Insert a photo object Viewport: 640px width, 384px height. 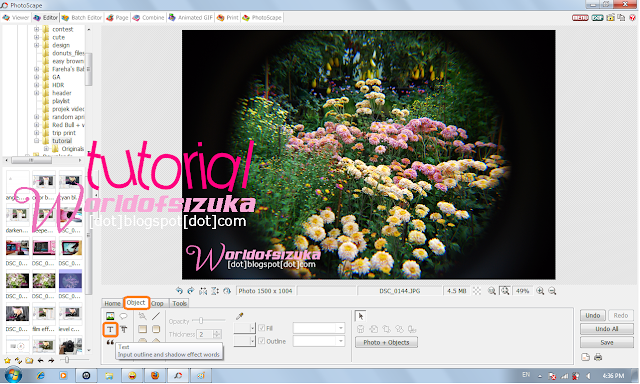[x=110, y=316]
